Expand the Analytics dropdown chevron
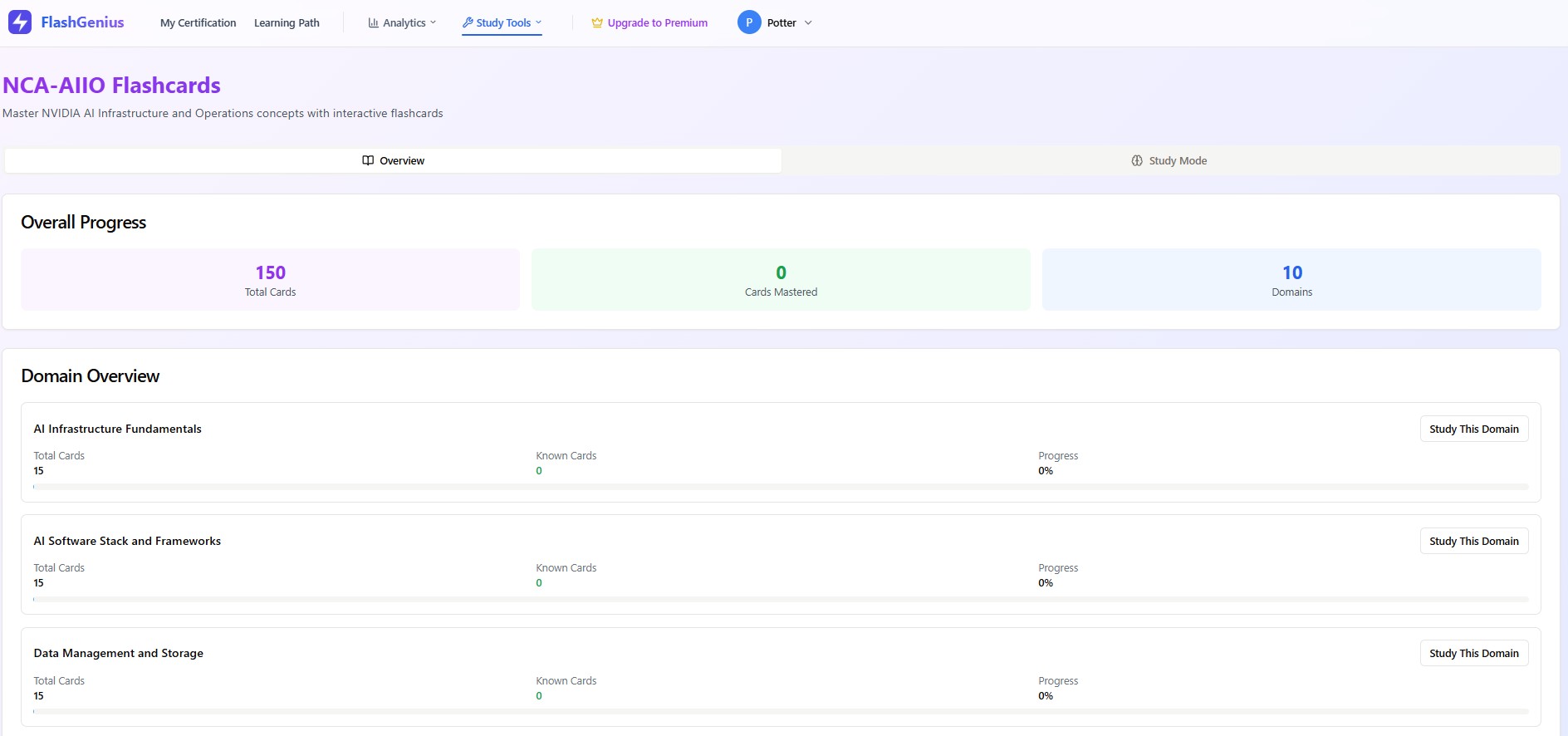 [x=434, y=22]
